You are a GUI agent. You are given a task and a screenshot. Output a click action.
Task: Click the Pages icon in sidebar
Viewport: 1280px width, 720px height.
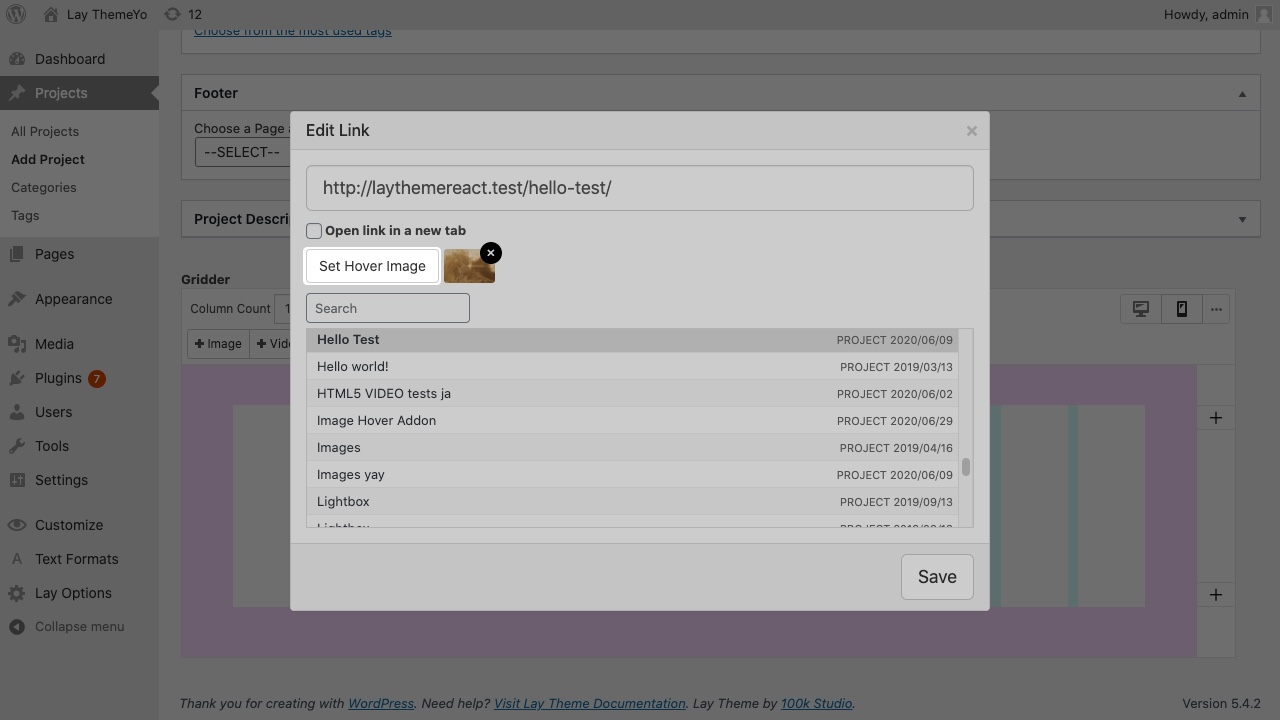click(17, 254)
